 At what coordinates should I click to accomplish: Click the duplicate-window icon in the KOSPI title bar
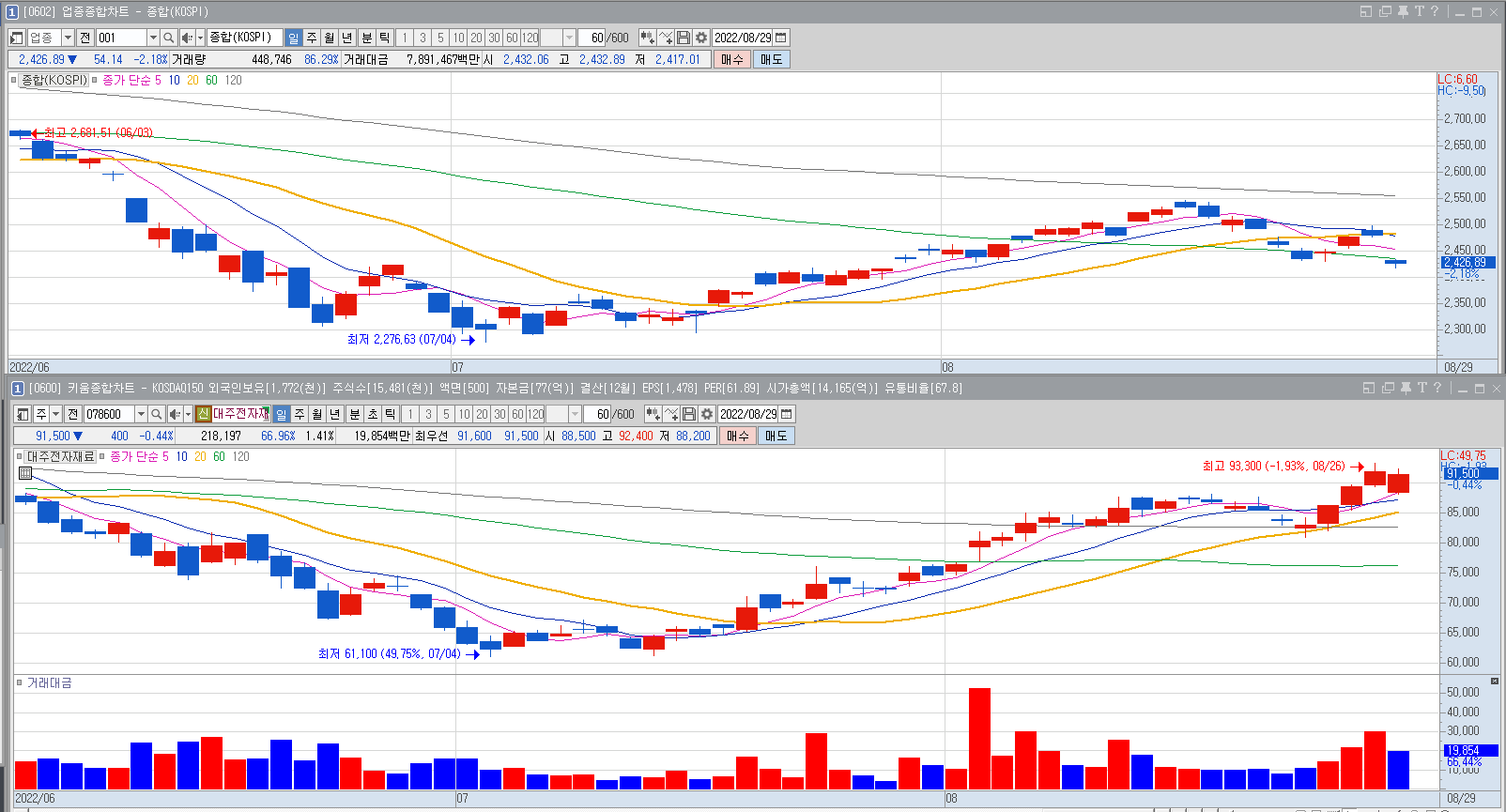tap(1385, 11)
